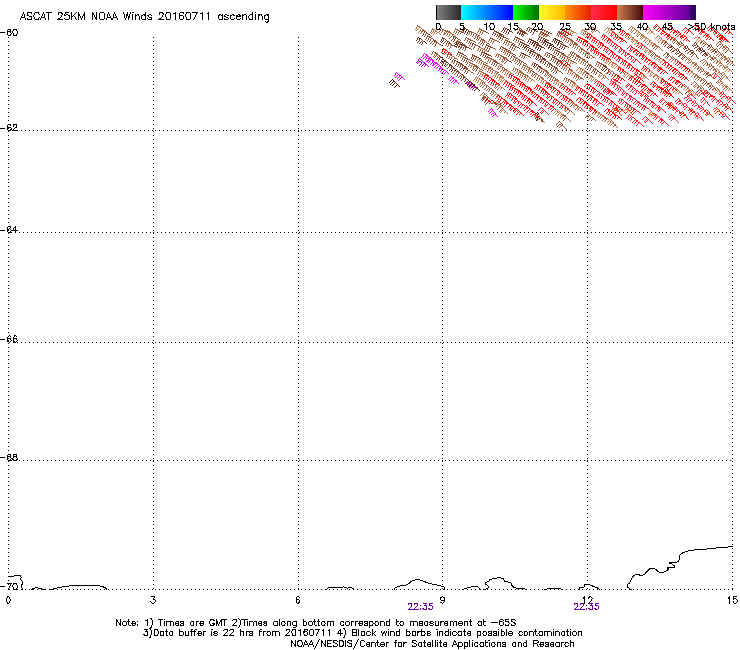The height and width of the screenshot is (650, 740).
Task: Click the brown 35-40 knots color segment
Action: 630,12
